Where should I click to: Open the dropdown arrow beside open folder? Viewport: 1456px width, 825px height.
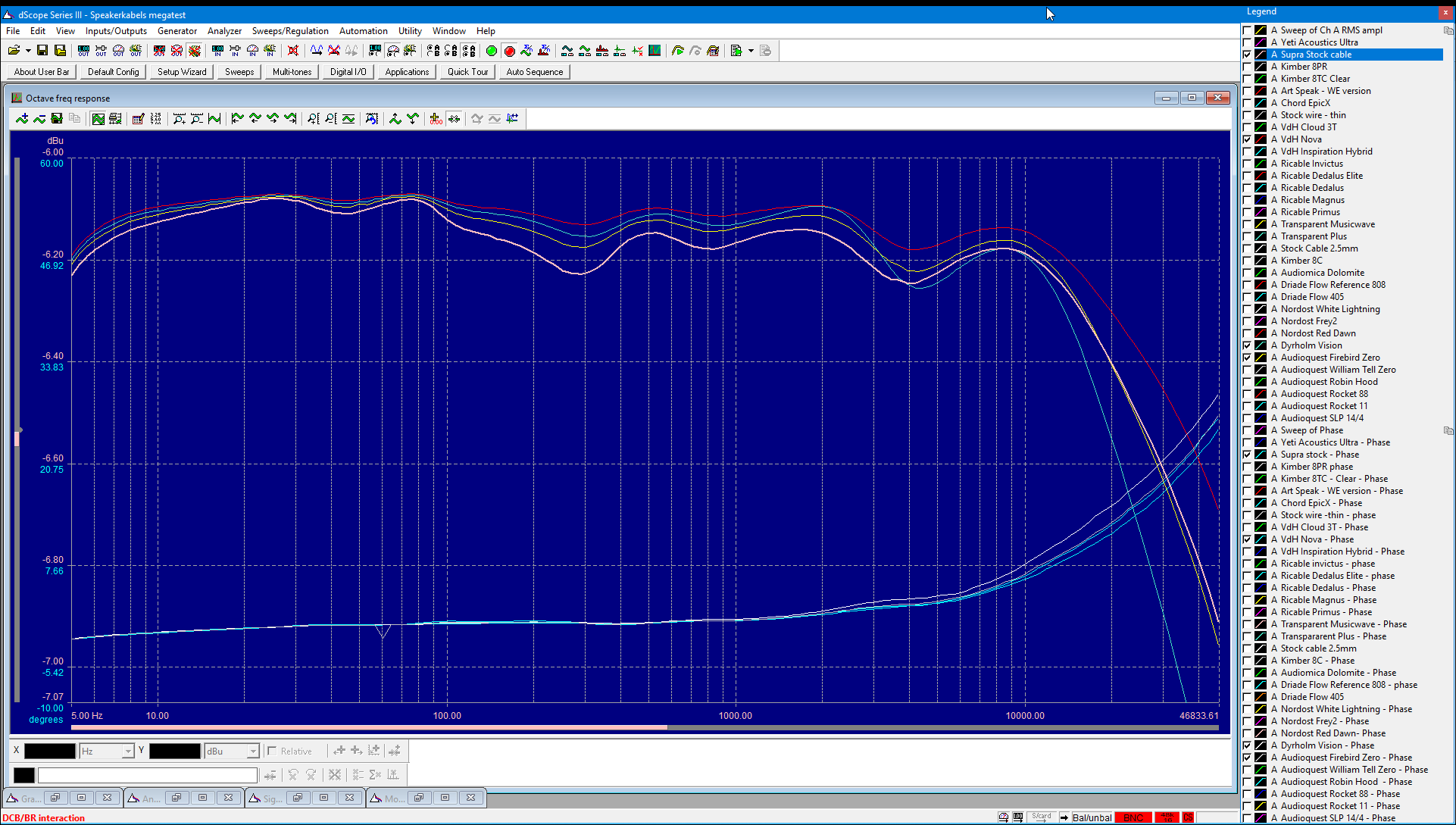point(28,51)
